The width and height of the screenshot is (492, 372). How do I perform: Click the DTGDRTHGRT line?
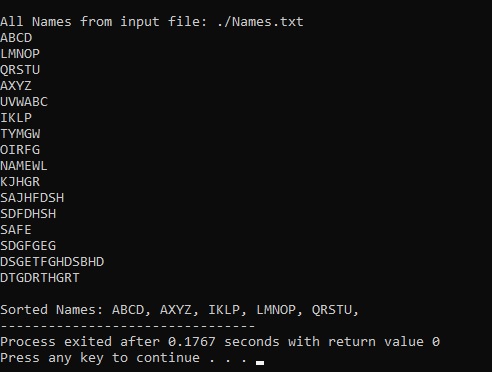tap(40, 278)
